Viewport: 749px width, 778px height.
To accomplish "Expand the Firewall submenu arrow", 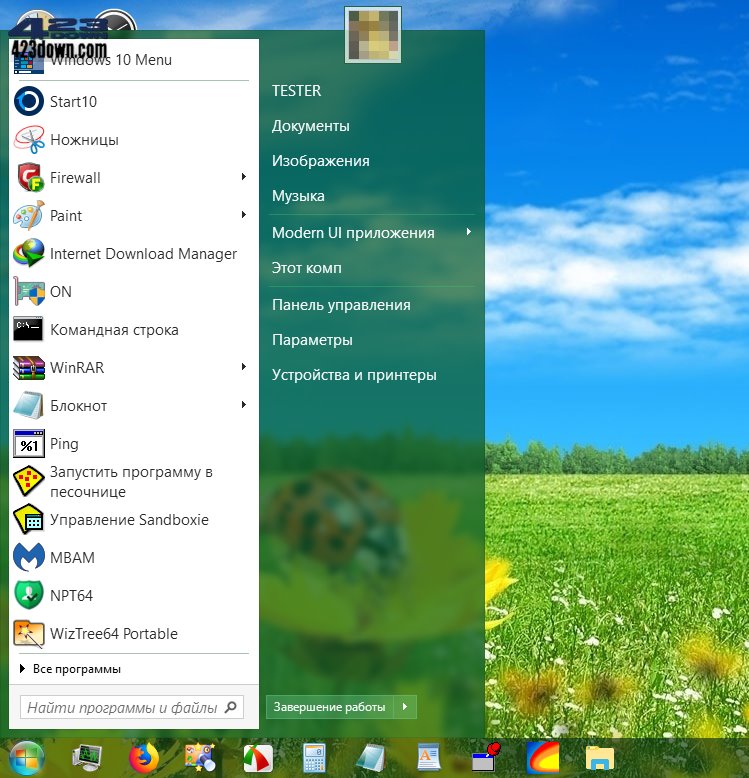I will point(243,177).
